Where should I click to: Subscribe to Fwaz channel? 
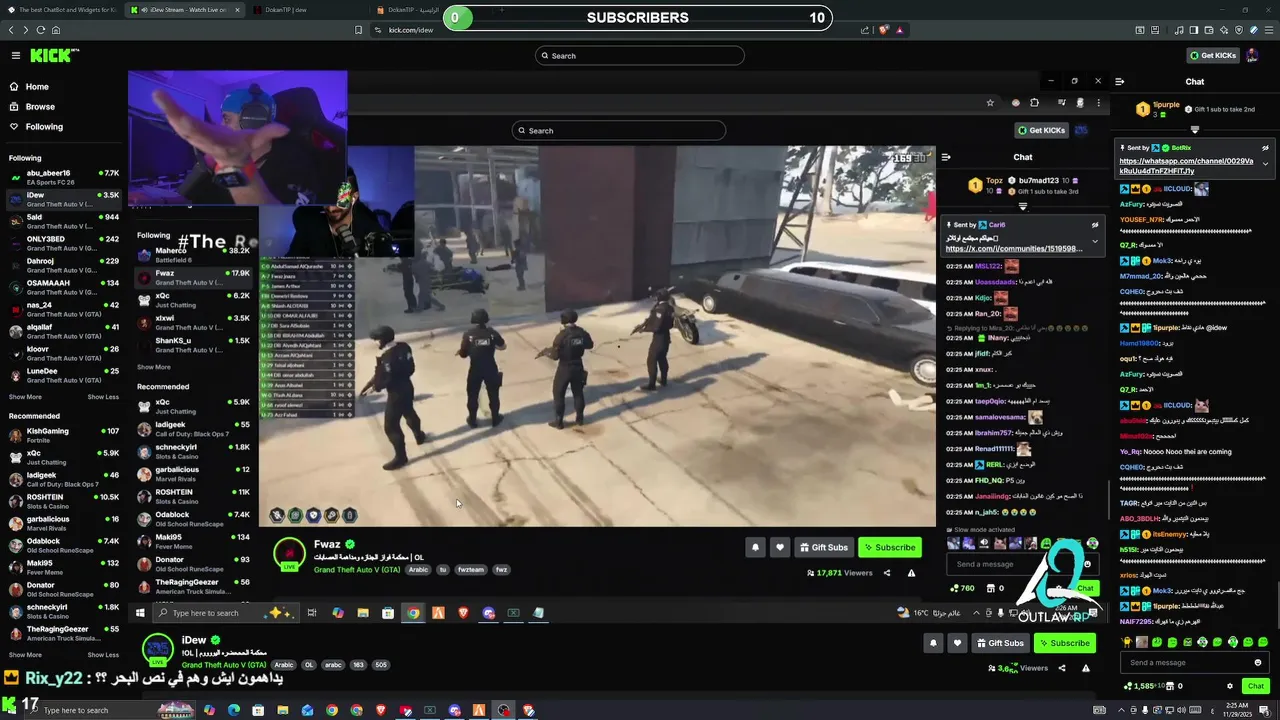point(890,547)
